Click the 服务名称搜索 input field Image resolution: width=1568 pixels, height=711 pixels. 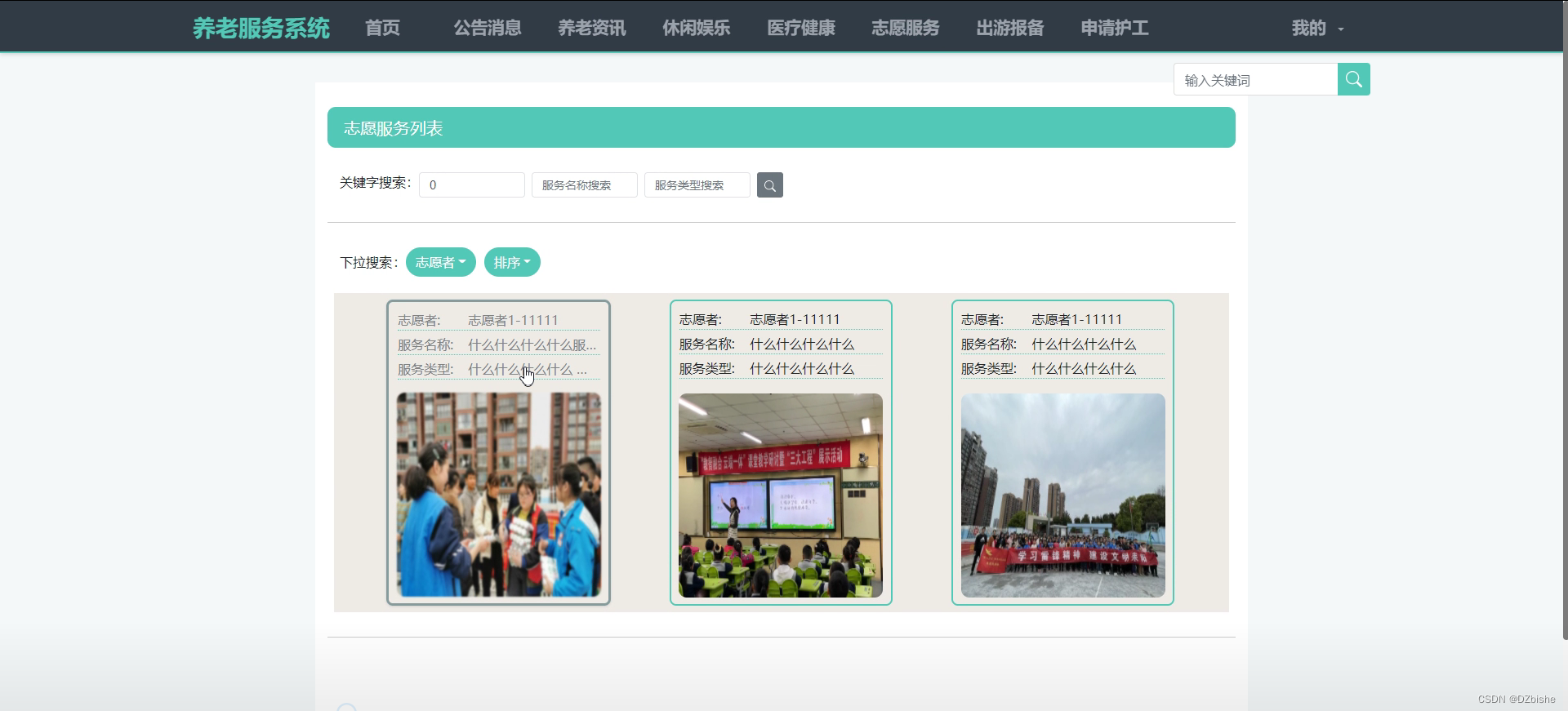coord(585,185)
